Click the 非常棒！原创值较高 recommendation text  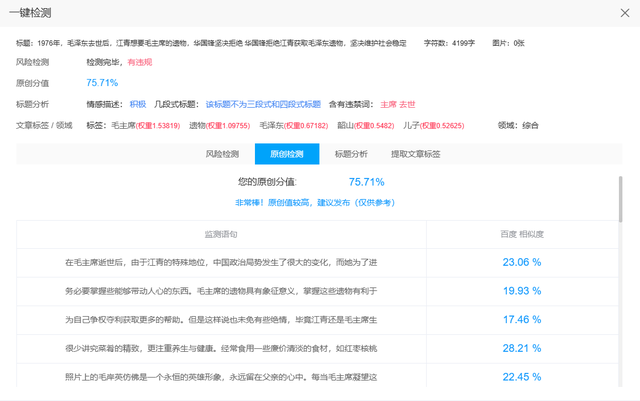click(x=315, y=203)
